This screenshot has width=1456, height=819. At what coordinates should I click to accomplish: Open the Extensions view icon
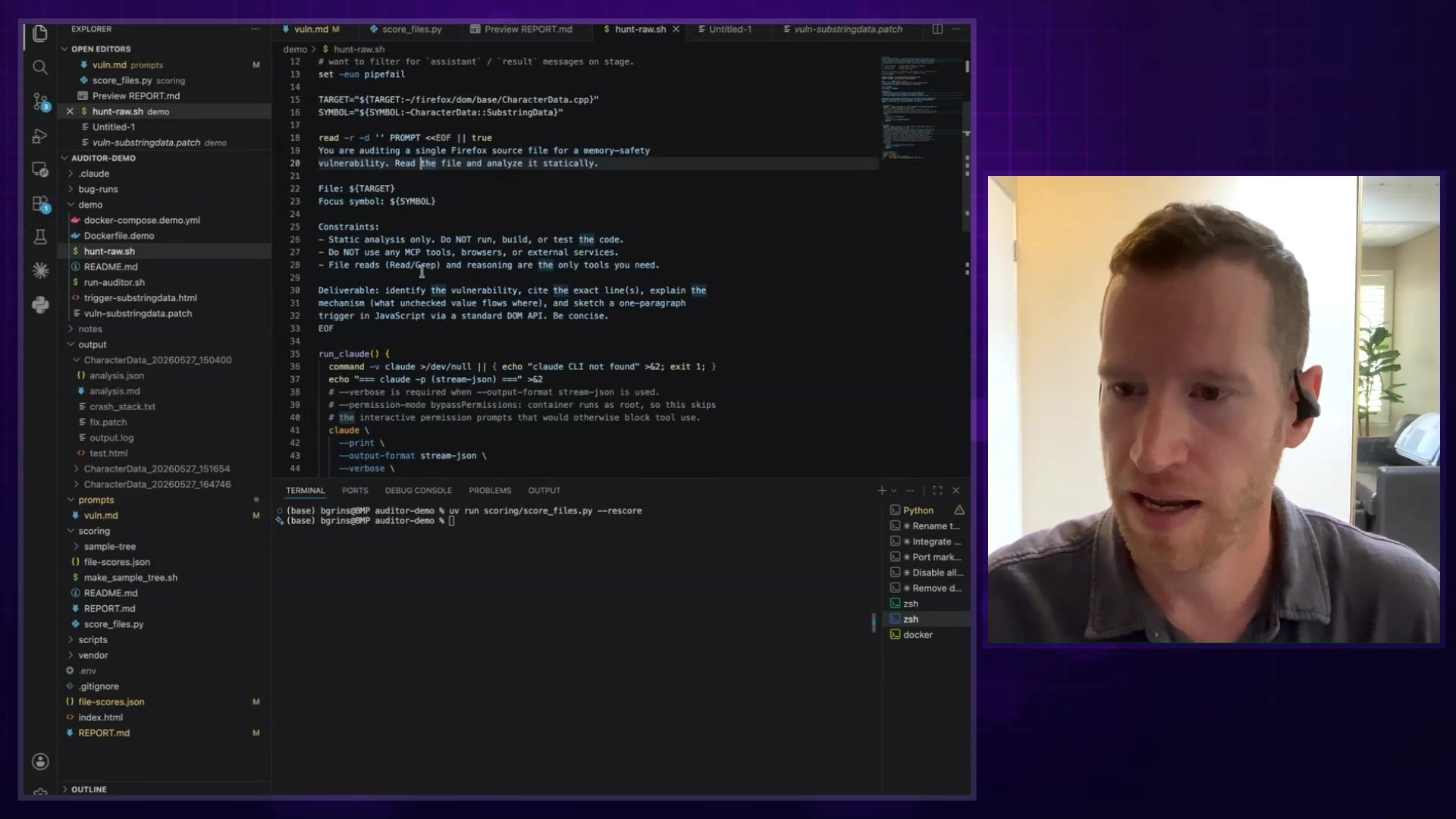[40, 203]
